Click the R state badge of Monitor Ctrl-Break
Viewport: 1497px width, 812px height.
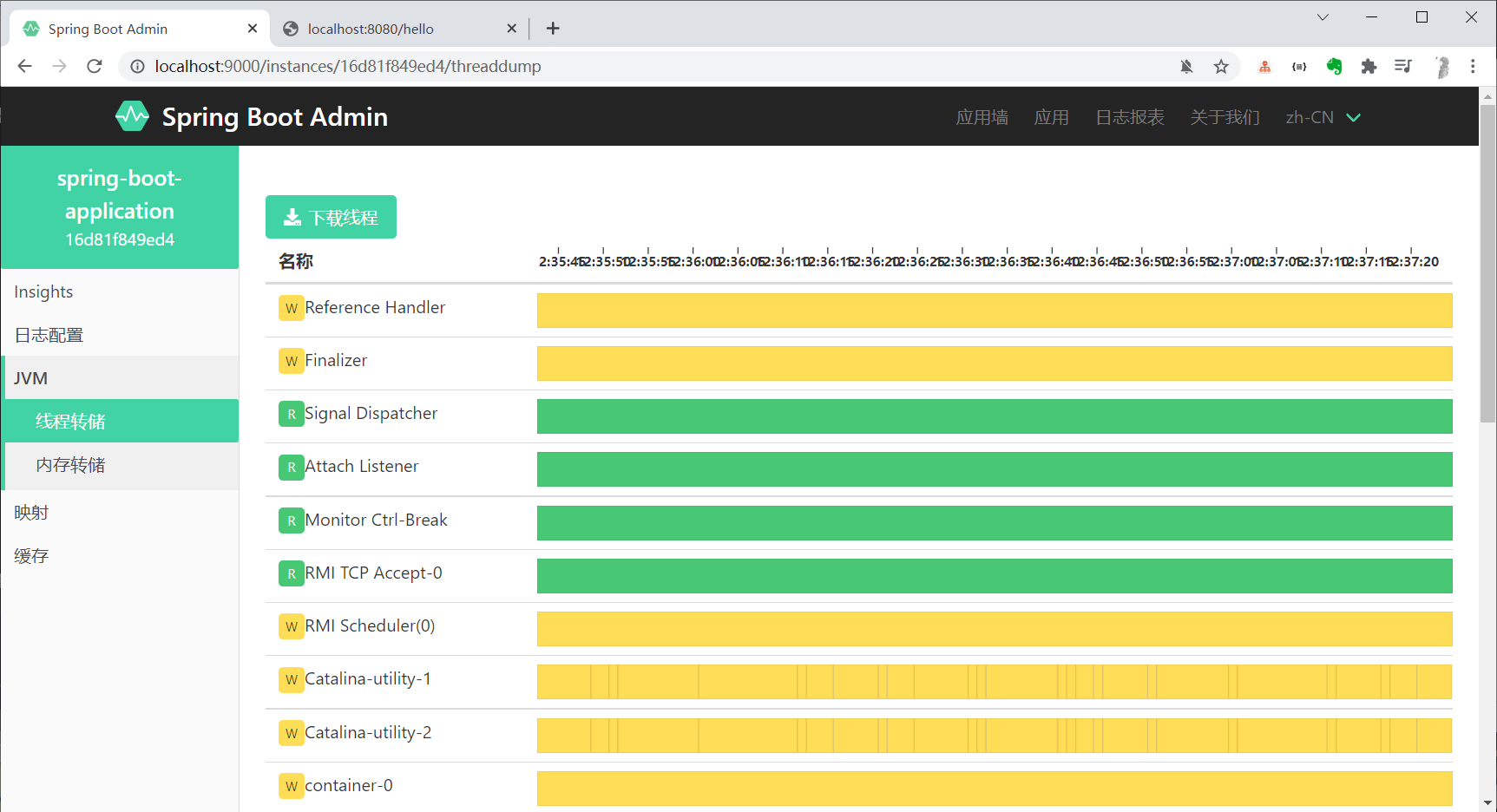click(x=291, y=521)
